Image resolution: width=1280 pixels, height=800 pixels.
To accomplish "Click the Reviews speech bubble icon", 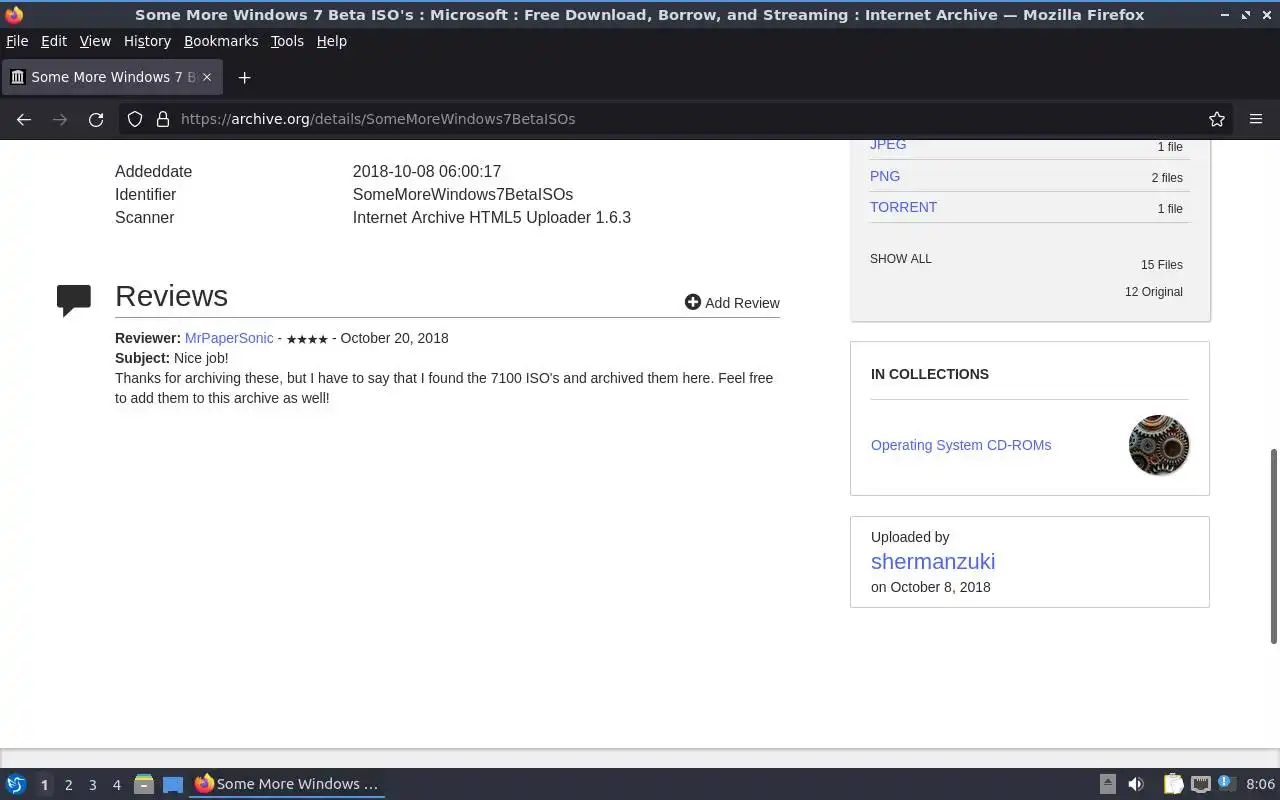I will (x=74, y=300).
